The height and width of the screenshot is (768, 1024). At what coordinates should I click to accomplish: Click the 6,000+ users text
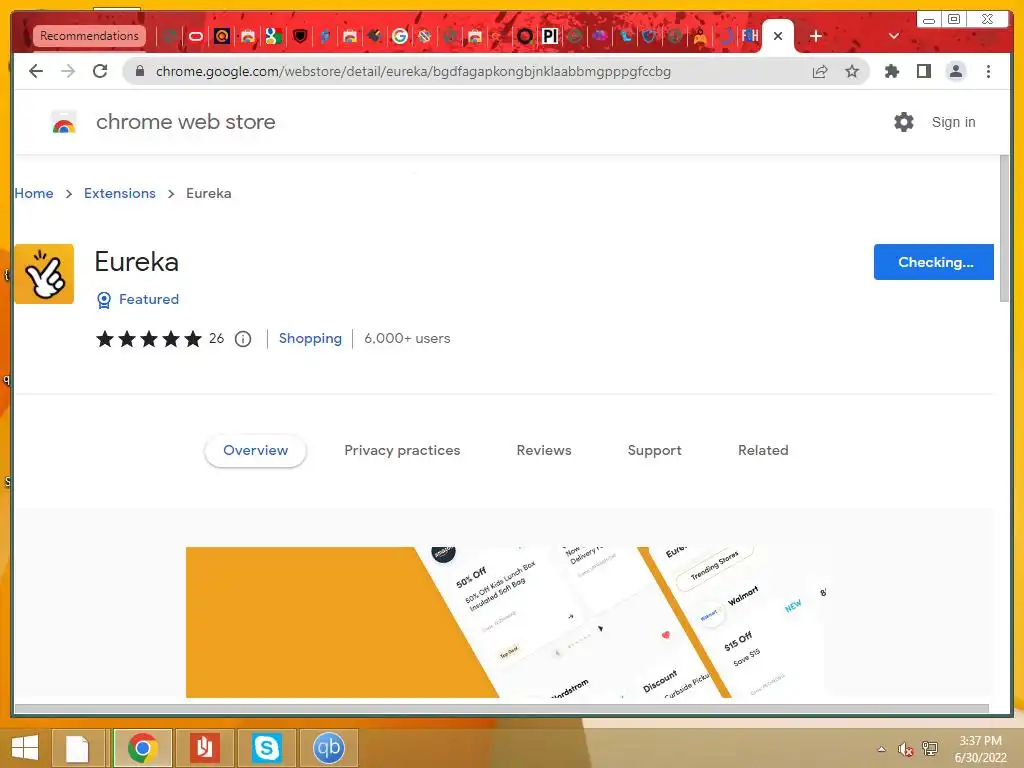[407, 339]
